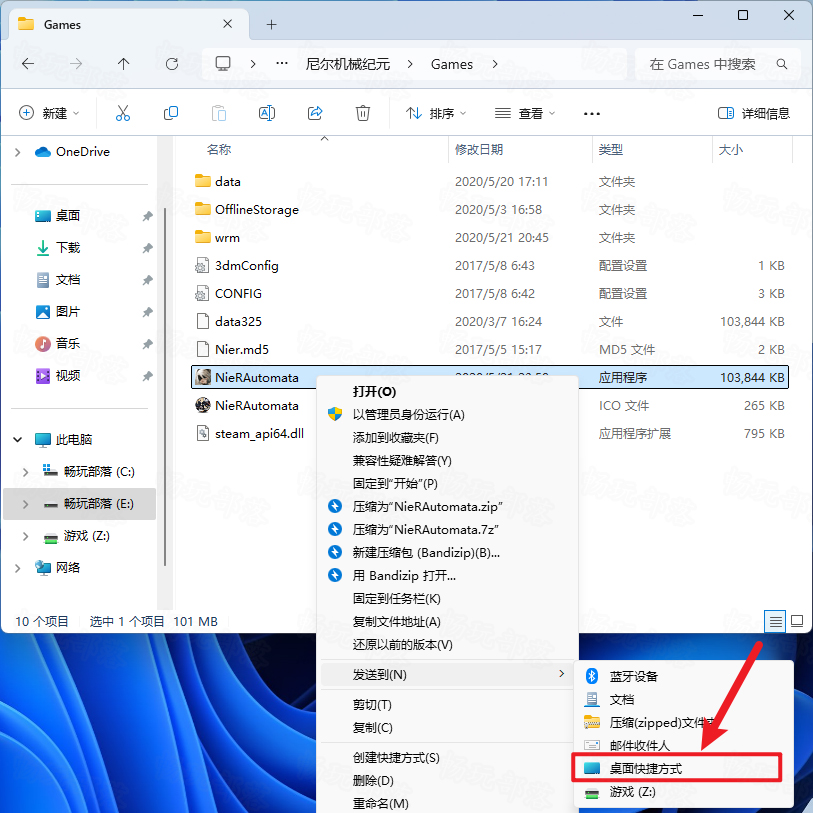Expand the Network node

tap(18, 568)
